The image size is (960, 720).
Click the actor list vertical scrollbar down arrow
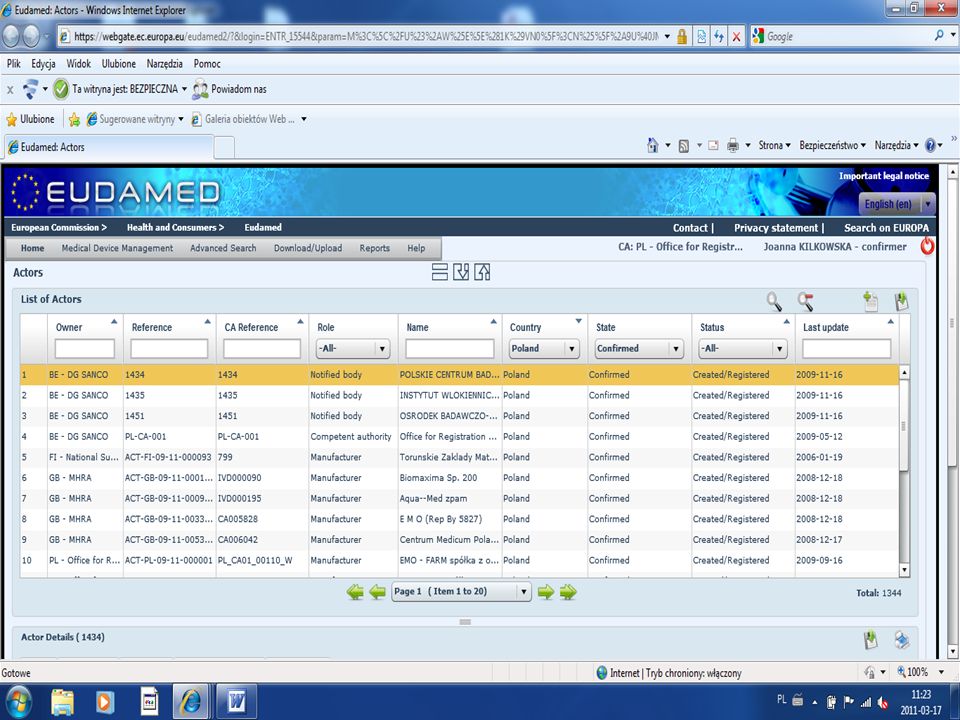point(904,570)
